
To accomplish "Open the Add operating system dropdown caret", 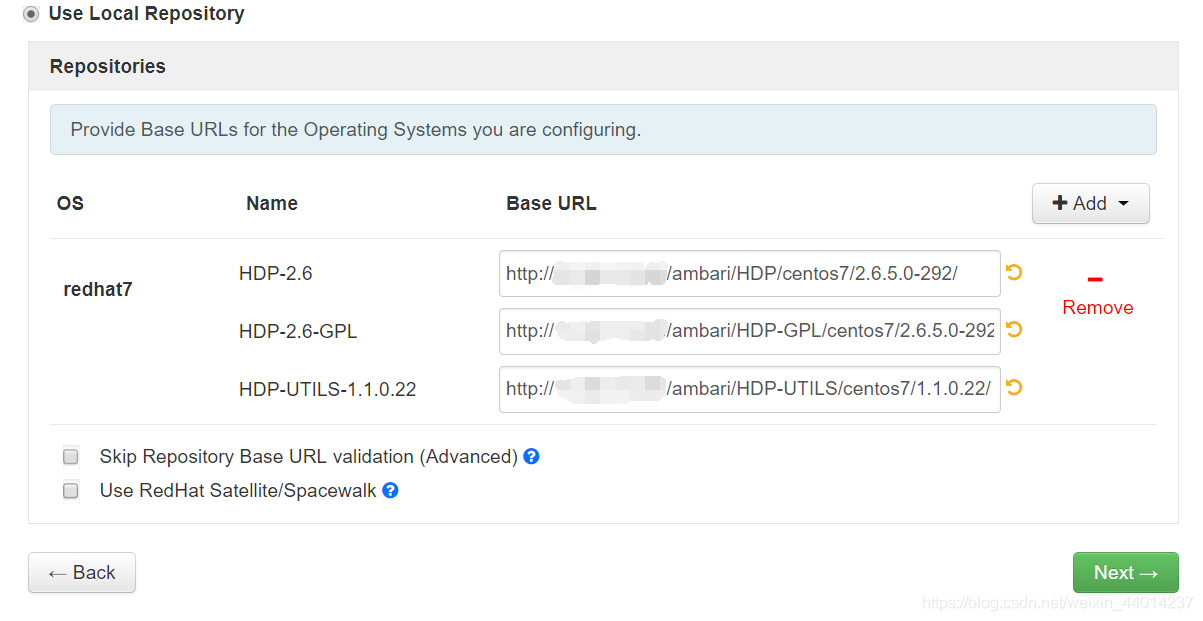I will click(1123, 204).
